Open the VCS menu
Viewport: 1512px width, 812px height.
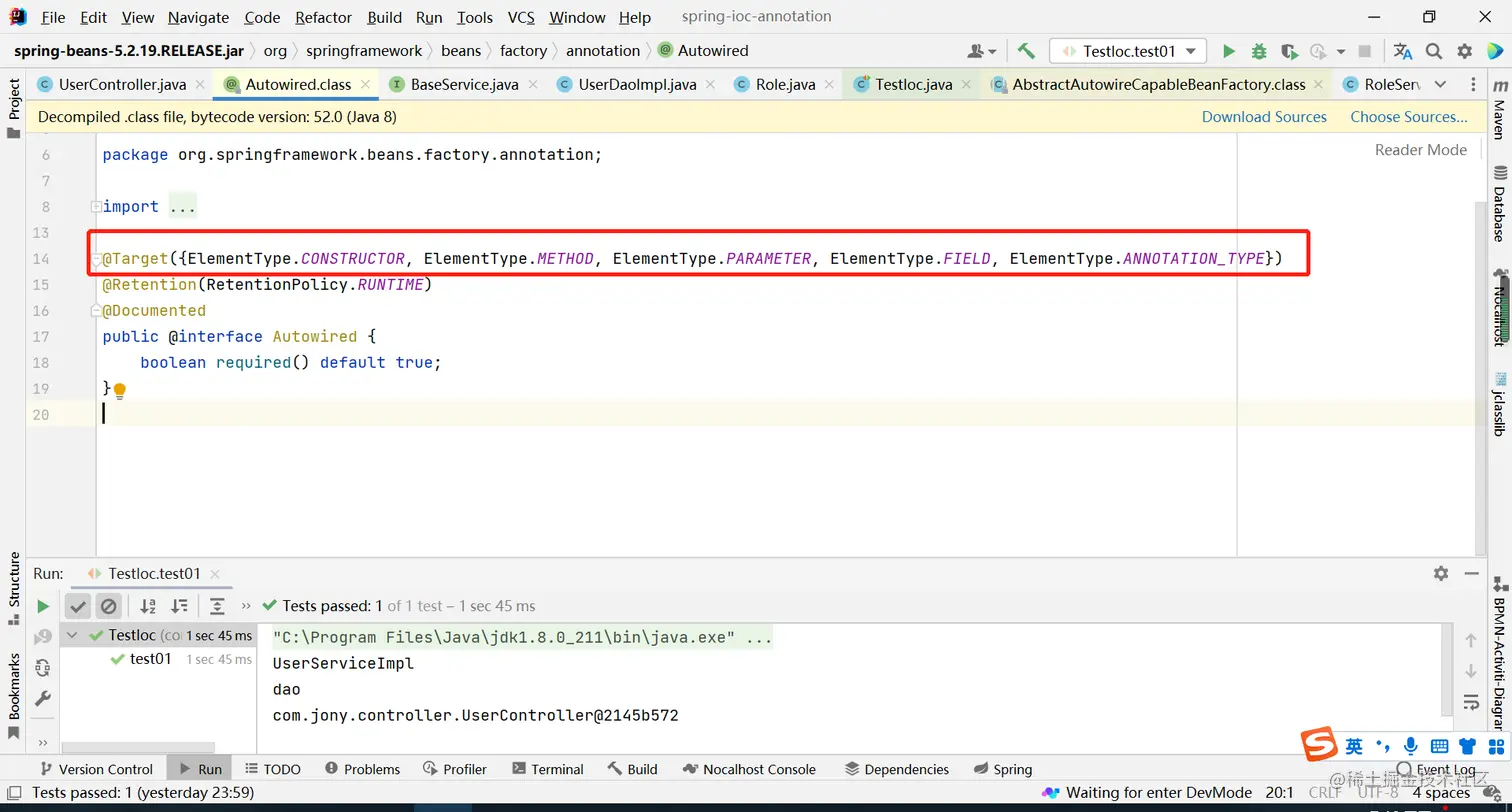(x=521, y=17)
